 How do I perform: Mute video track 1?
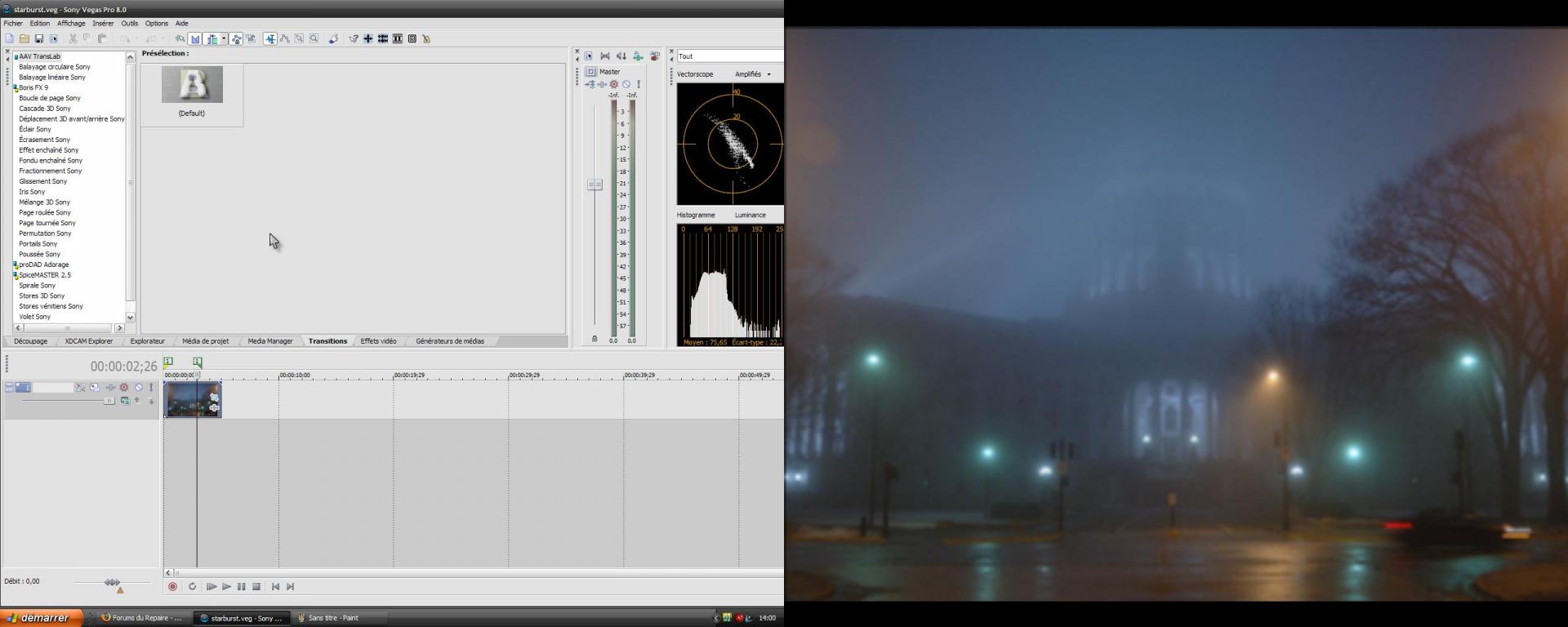pyautogui.click(x=138, y=388)
